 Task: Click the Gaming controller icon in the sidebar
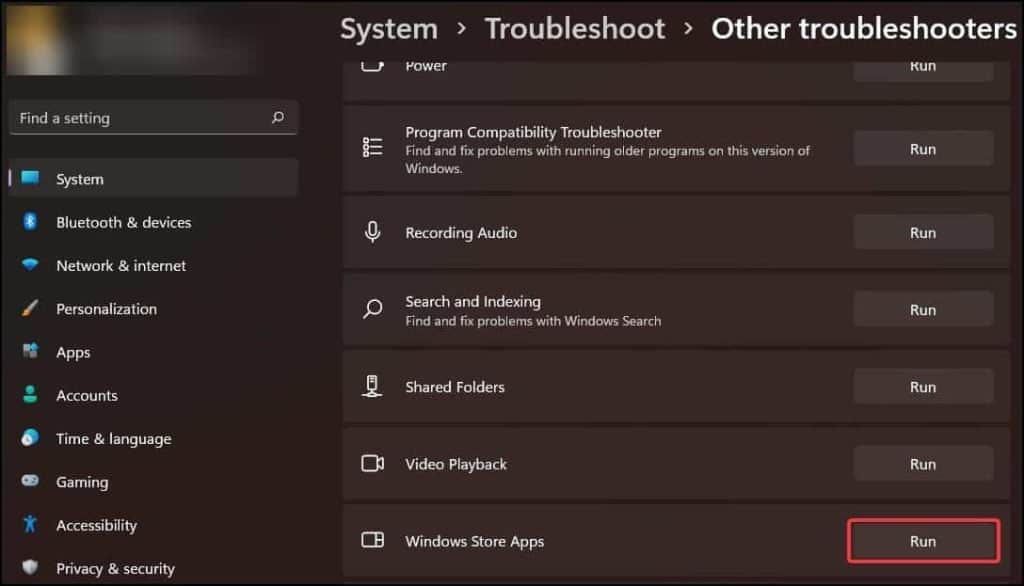tap(29, 482)
